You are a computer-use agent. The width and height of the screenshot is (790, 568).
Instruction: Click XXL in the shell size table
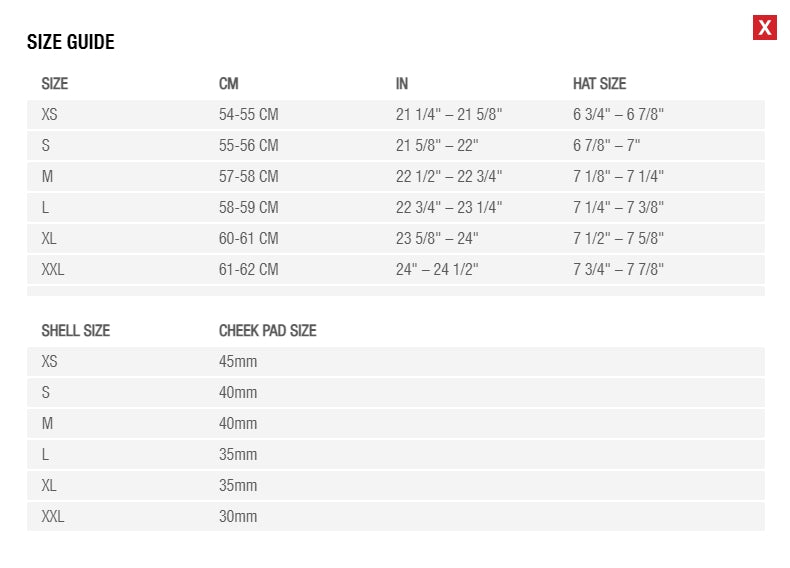(53, 517)
